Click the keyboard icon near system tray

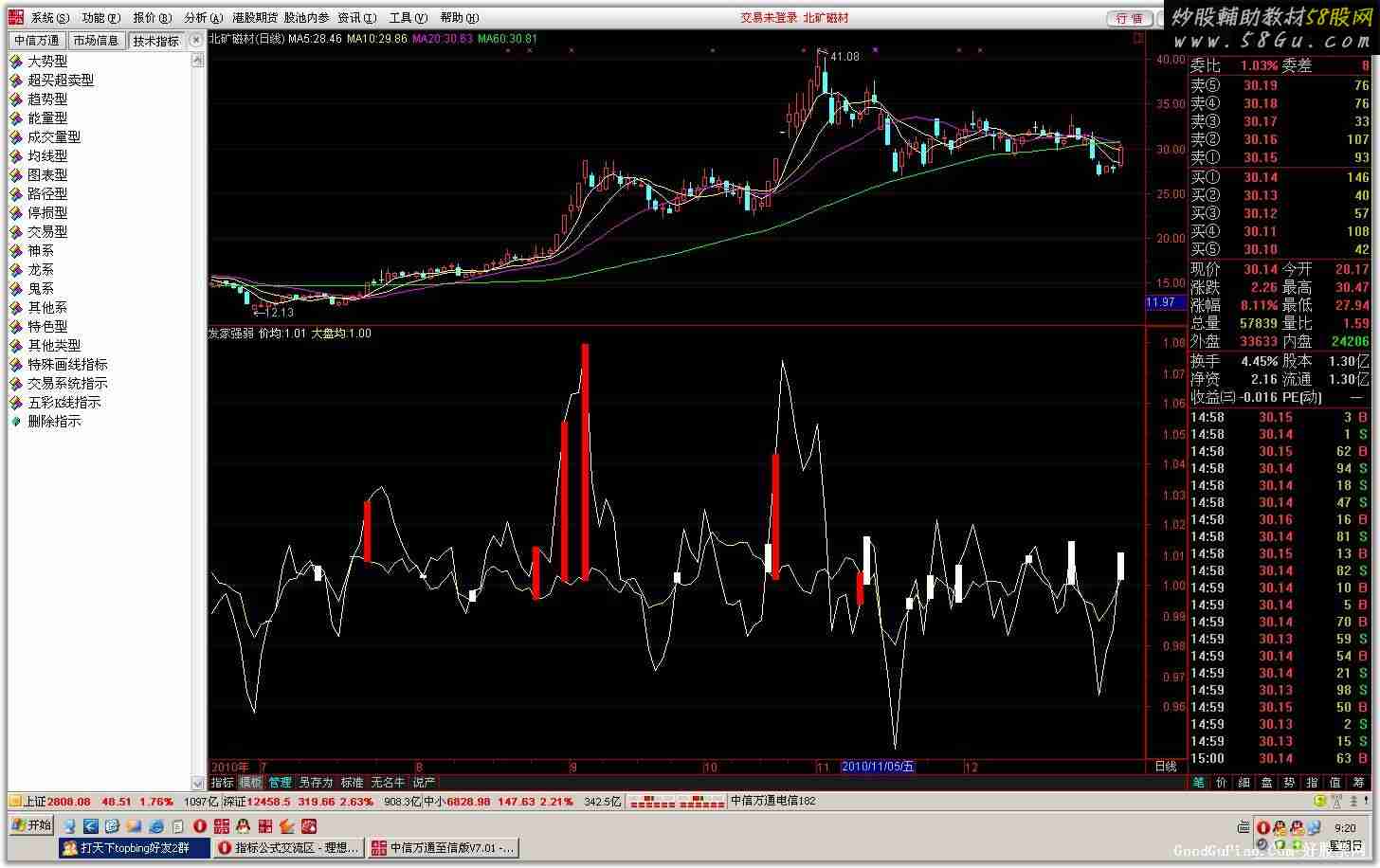(1243, 827)
